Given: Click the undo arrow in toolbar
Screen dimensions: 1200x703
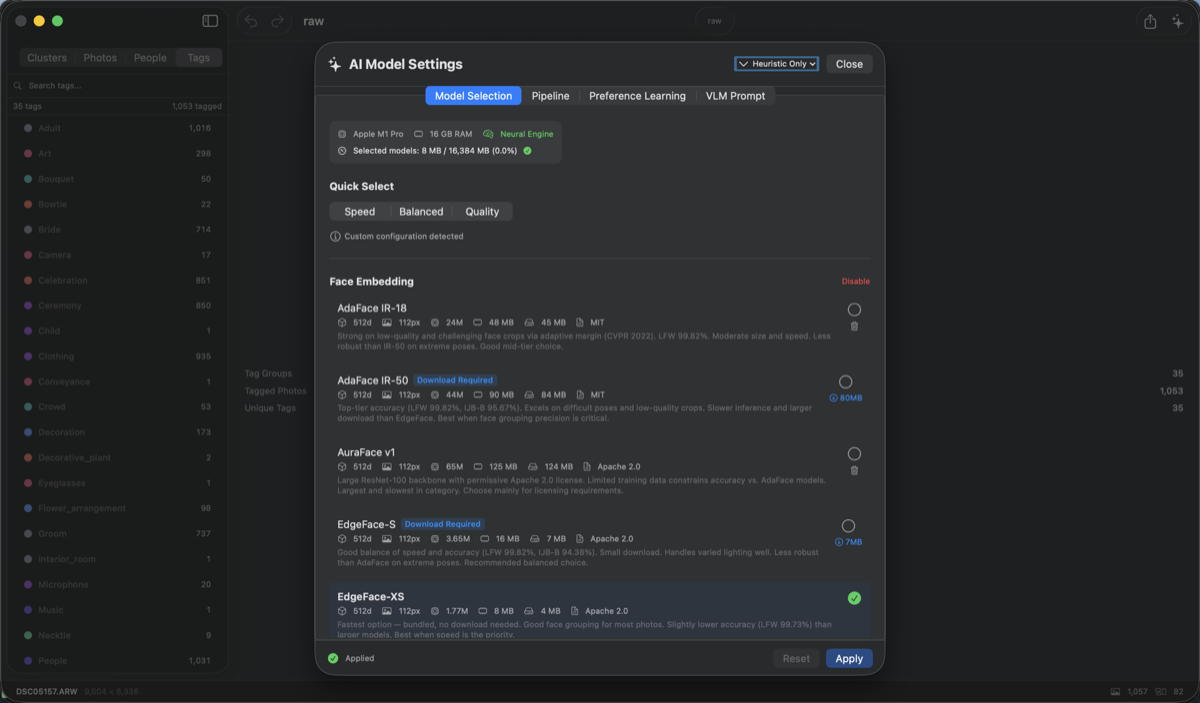Looking at the screenshot, I should coord(251,21).
